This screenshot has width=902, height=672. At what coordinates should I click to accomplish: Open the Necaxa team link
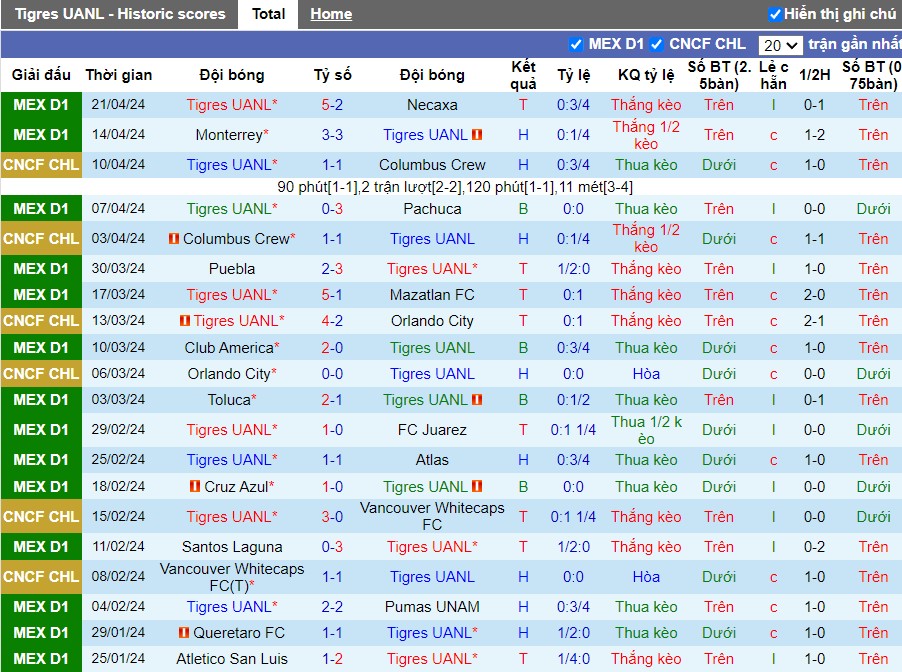432,105
